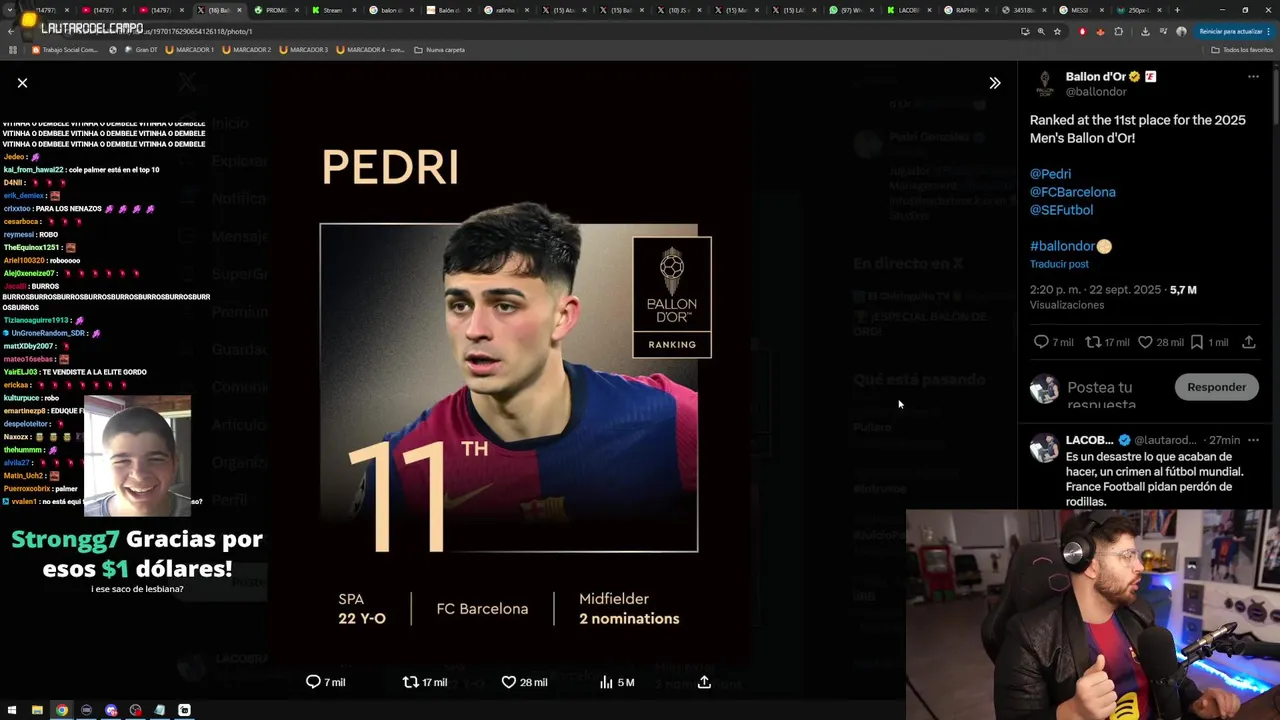Click the share icon in the sidebar post
The width and height of the screenshot is (1280, 720).
[x=1248, y=342]
